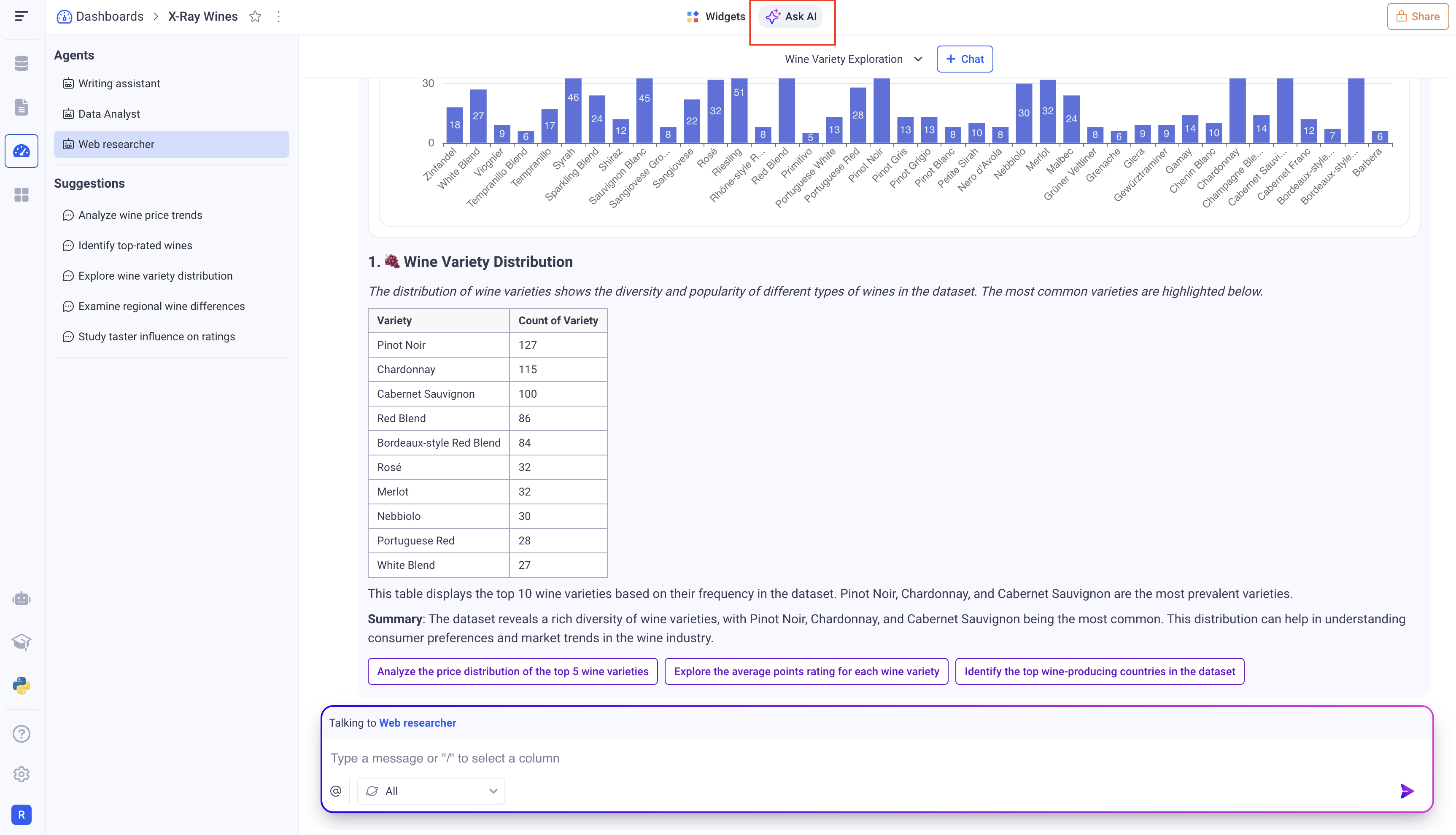Click the graduation cap learning icon
The image size is (1456, 835).
(x=21, y=642)
